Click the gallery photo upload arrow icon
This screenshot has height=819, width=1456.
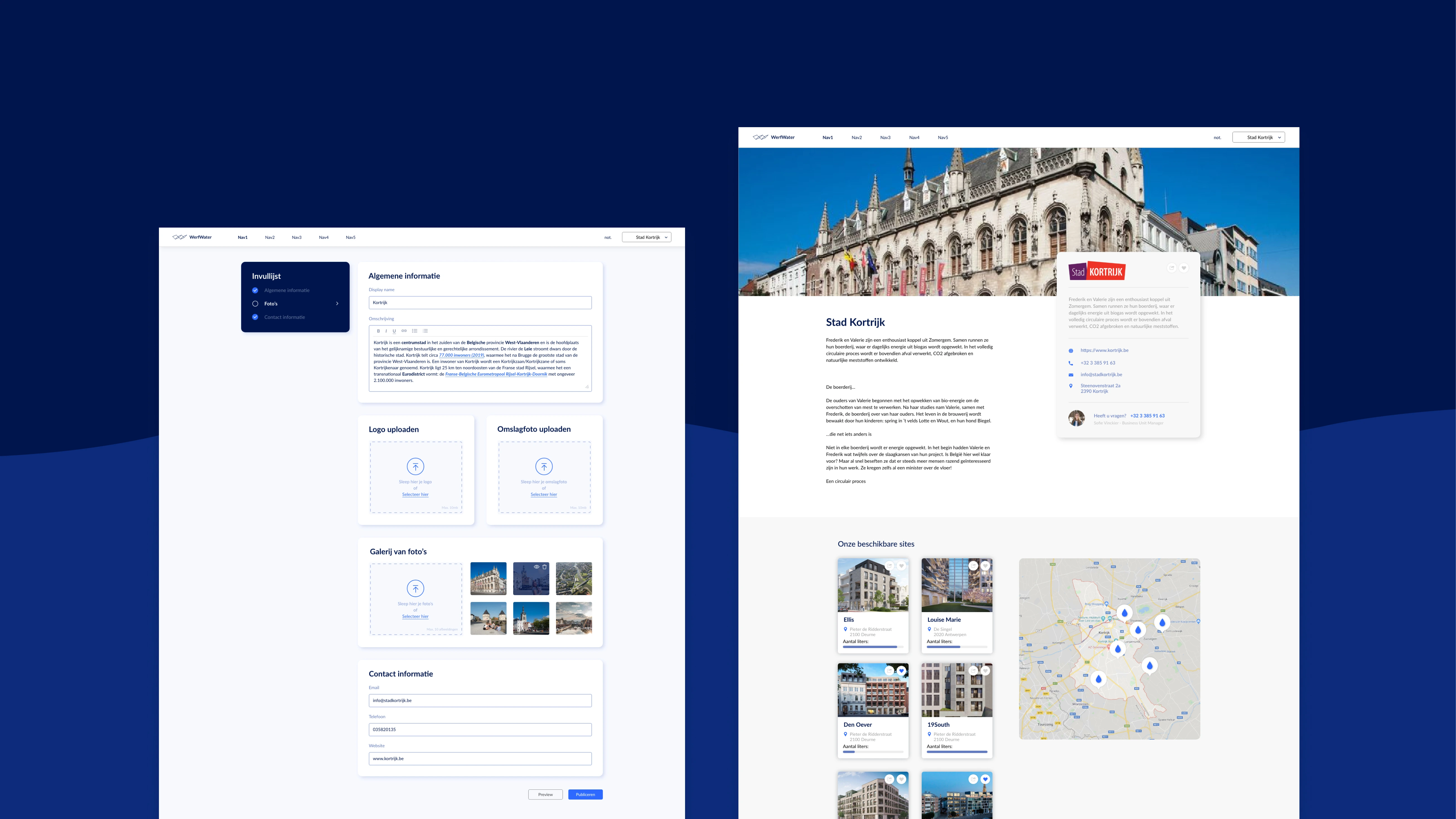[x=415, y=588]
